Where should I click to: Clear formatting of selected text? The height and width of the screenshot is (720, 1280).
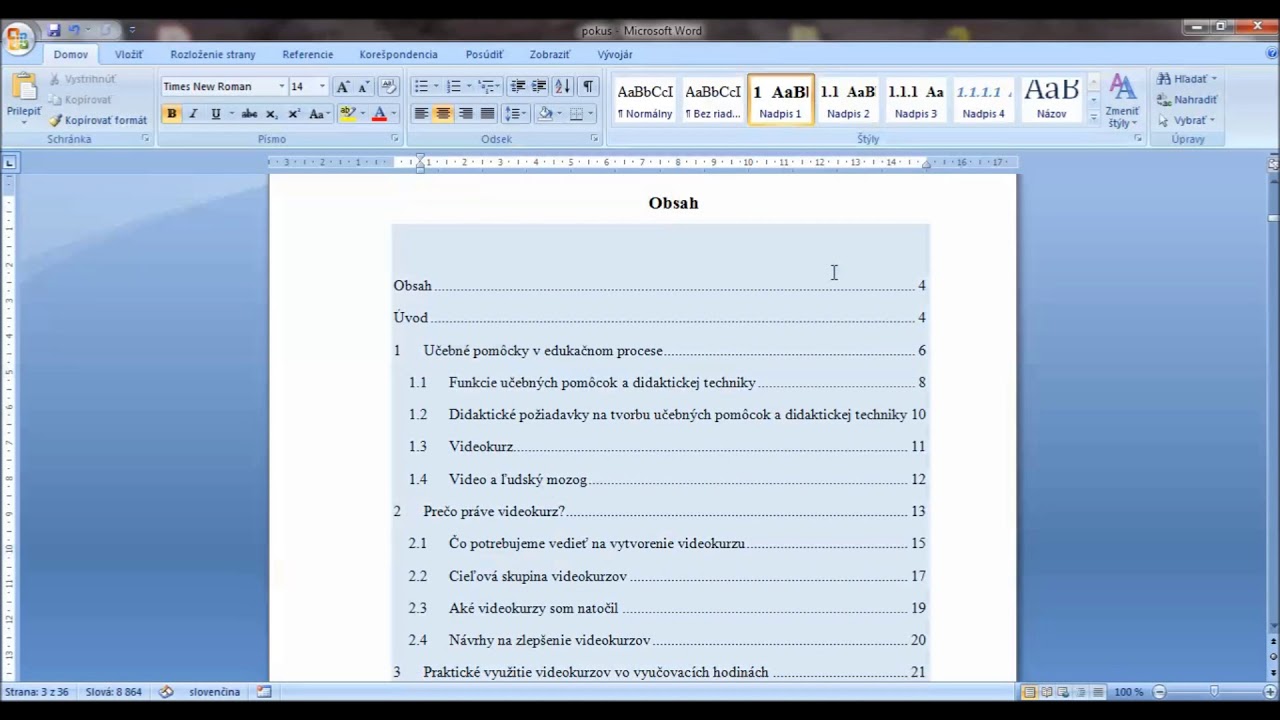pyautogui.click(x=389, y=87)
